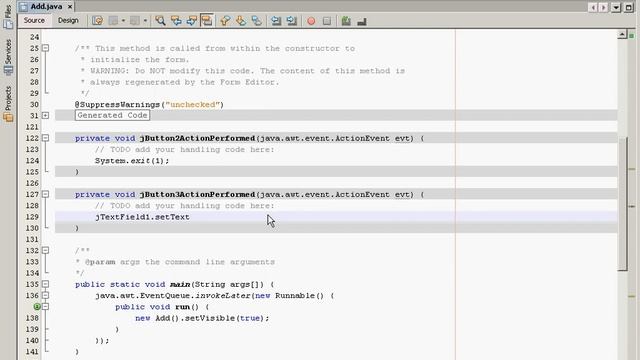Open the Projects side panel
Image resolution: width=640 pixels, height=360 pixels.
[x=8, y=104]
